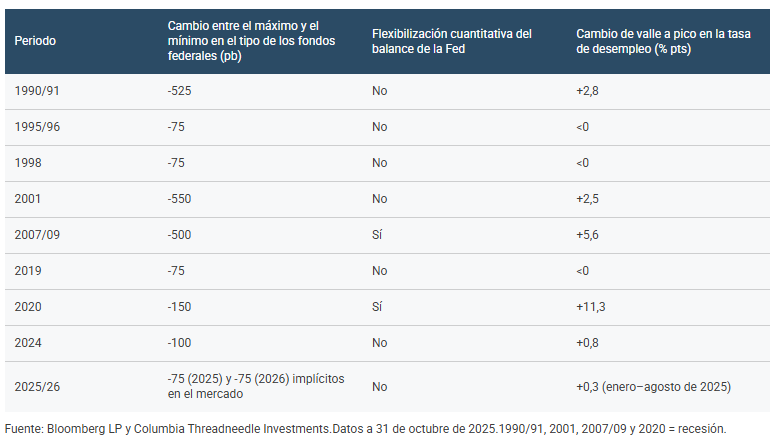Click the federal funds rate change column header
Viewport: 784px width, 444px height.
pos(251,40)
